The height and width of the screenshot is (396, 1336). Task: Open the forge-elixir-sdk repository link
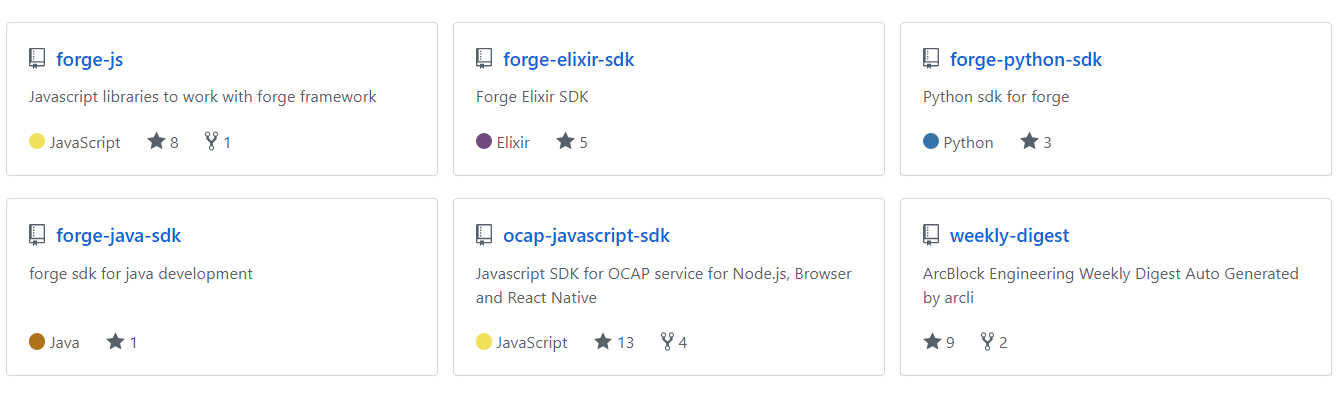(x=569, y=59)
